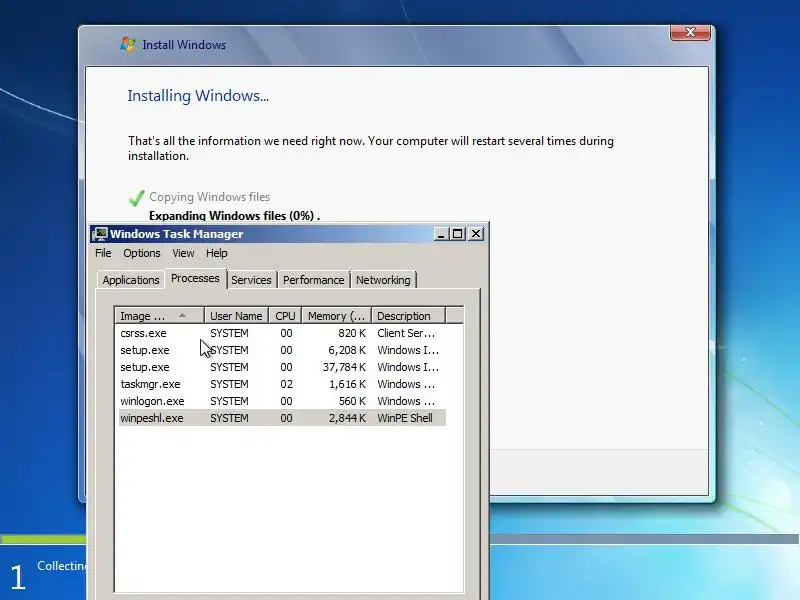
Task: Open the Help menu in Task Manager
Action: click(217, 253)
